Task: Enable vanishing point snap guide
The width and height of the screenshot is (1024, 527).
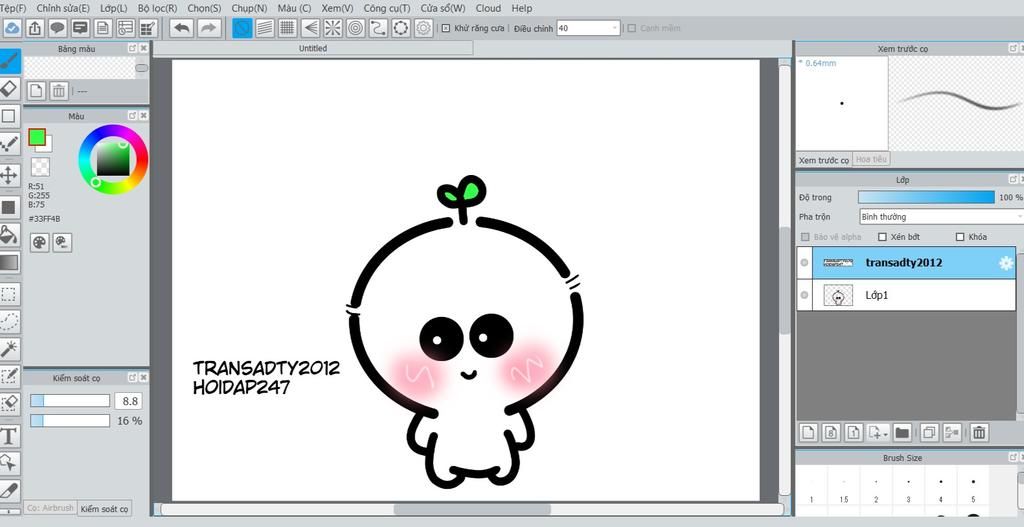Action: pos(310,28)
